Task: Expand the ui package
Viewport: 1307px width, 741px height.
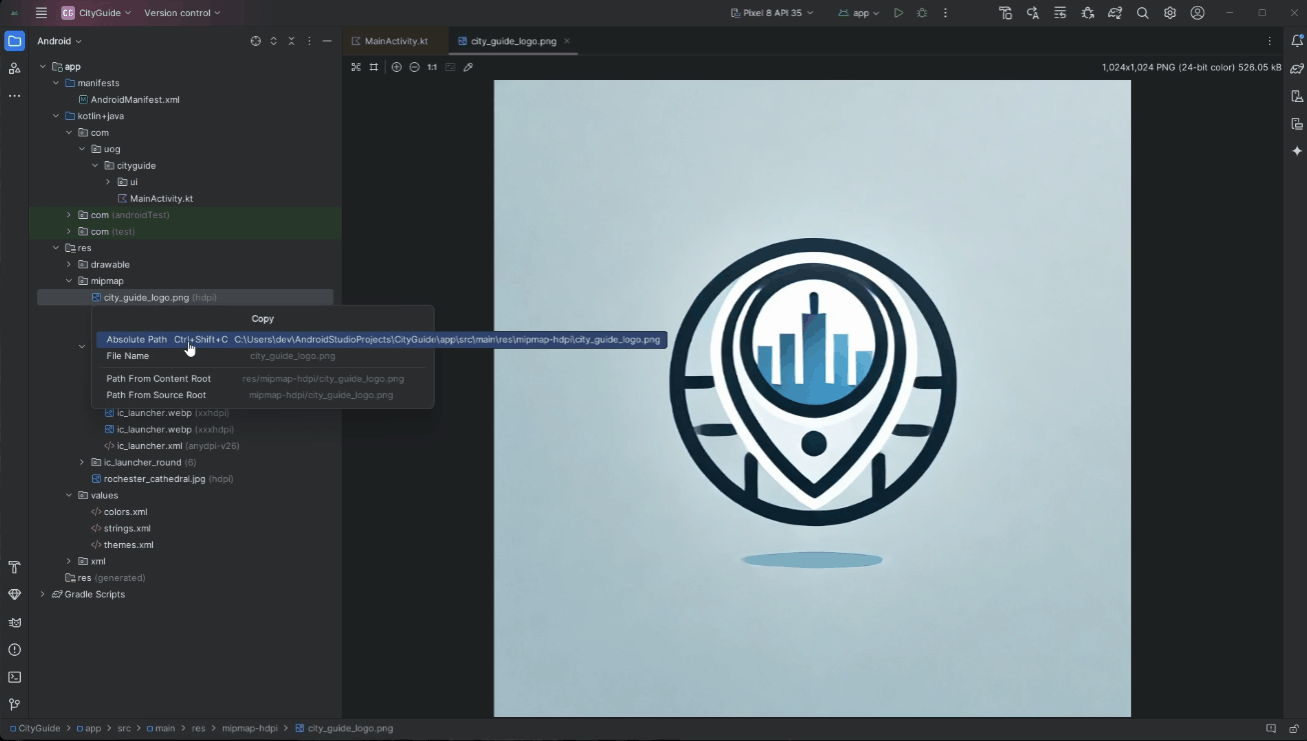Action: (108, 182)
